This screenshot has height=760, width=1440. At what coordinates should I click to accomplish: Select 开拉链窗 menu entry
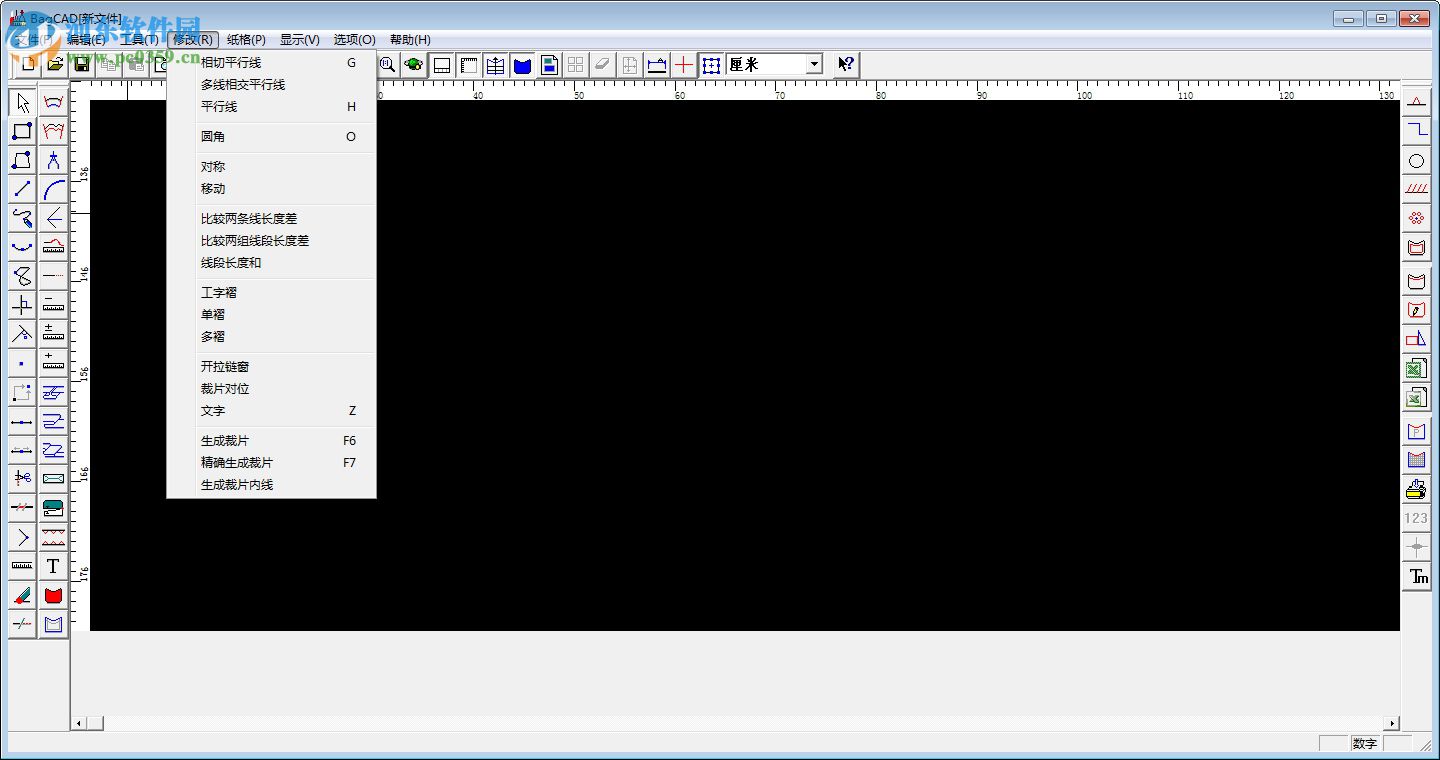(271, 367)
